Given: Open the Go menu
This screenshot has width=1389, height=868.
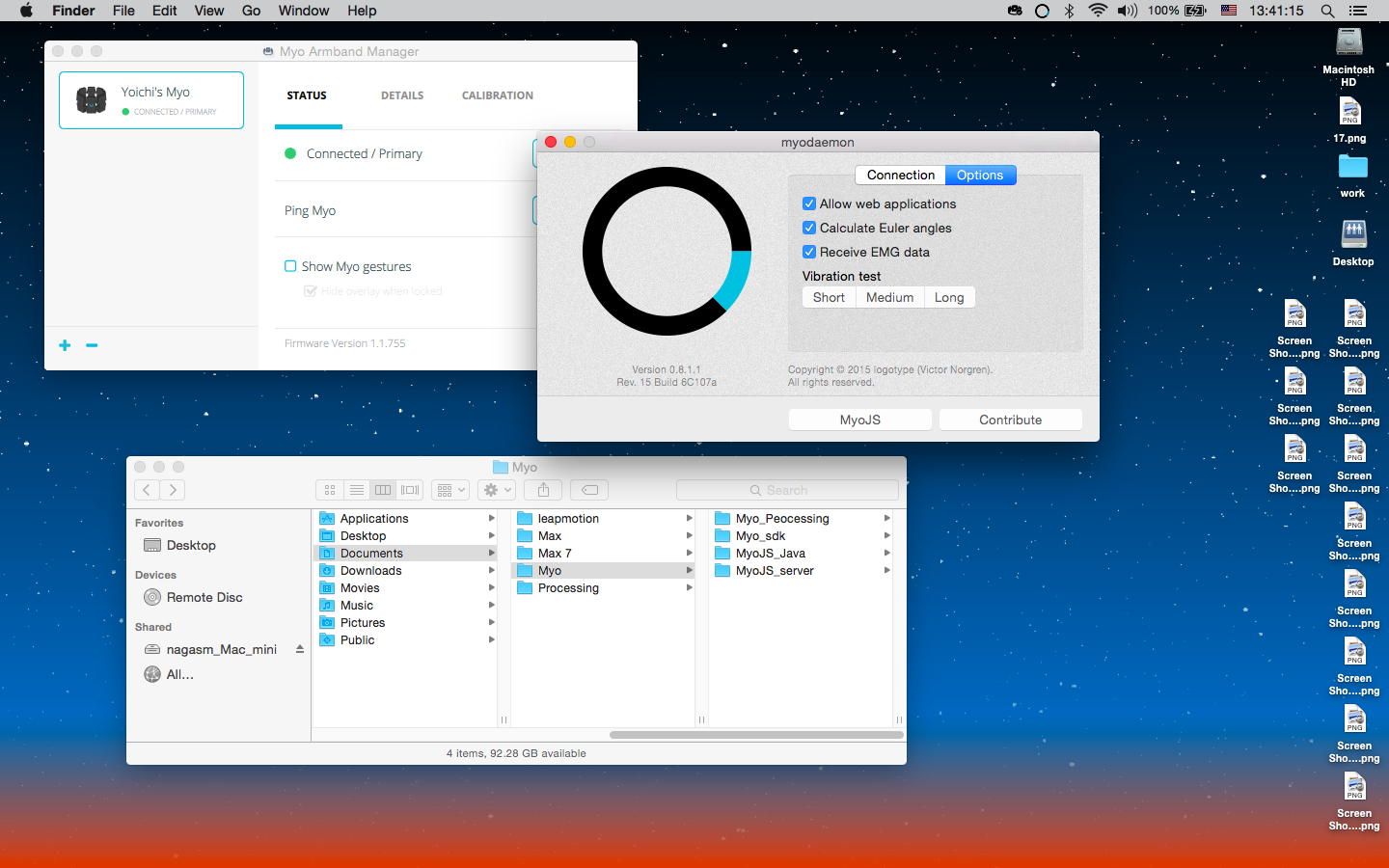Looking at the screenshot, I should tap(252, 11).
